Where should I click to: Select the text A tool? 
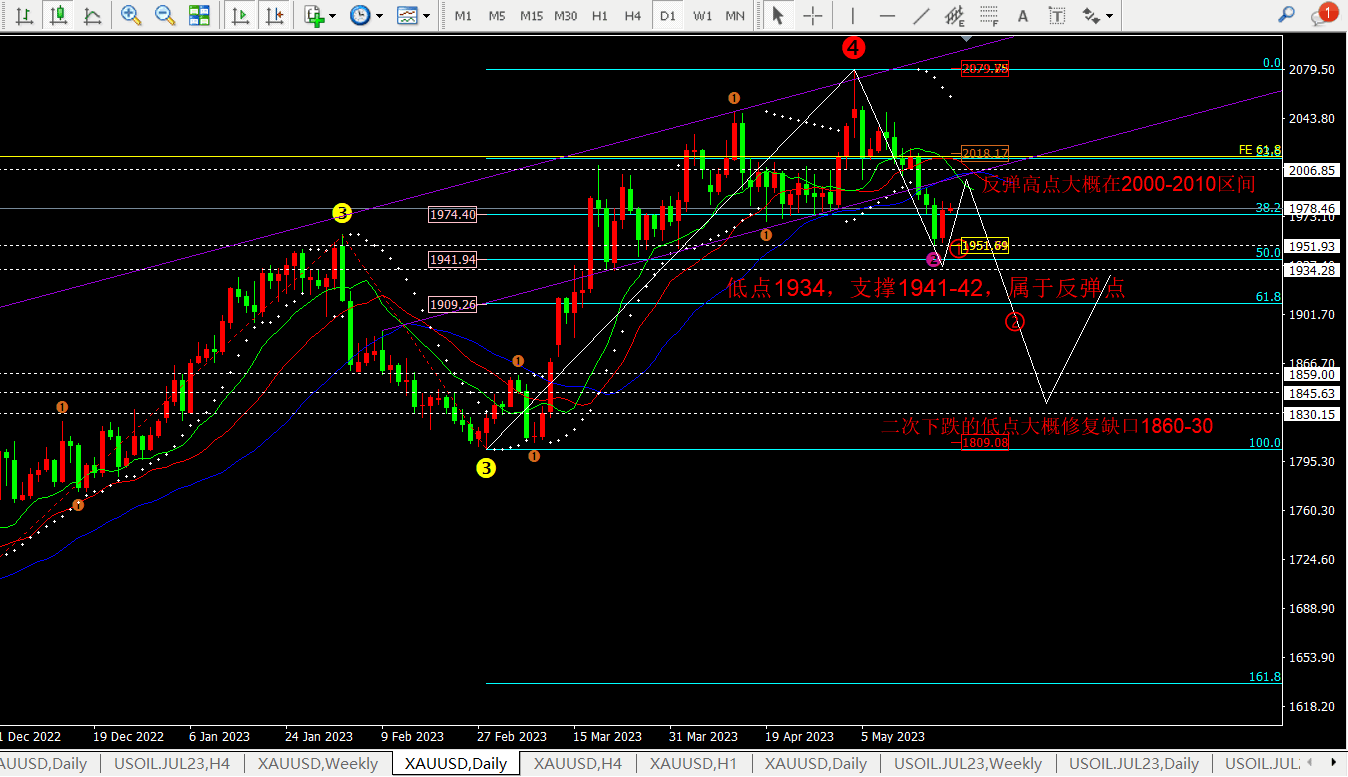(1022, 15)
